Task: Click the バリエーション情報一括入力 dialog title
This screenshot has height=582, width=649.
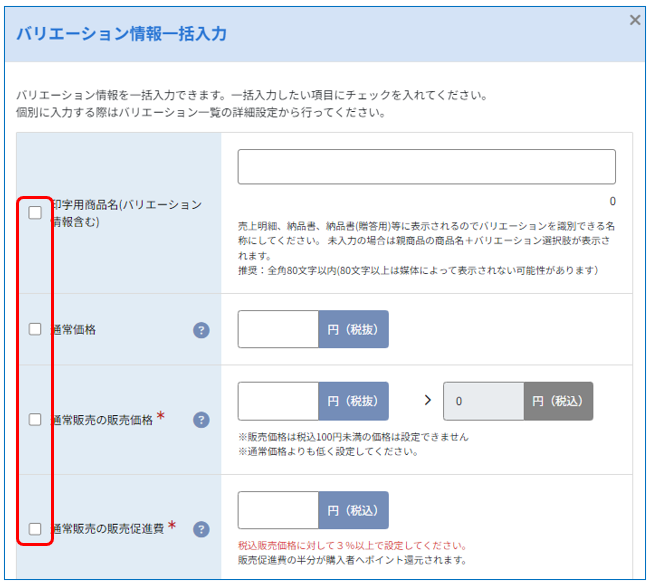Action: [x=121, y=34]
